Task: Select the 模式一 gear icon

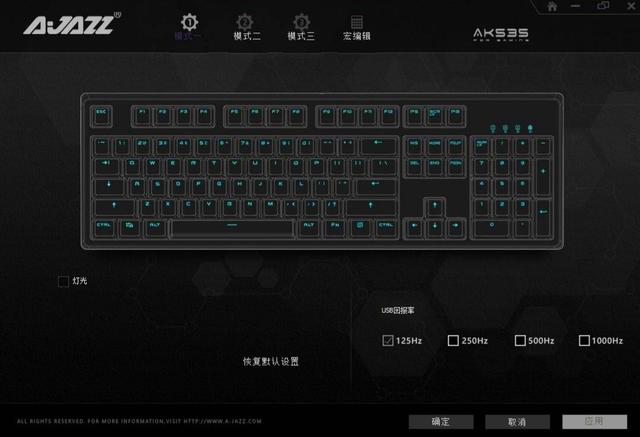Action: coord(189,22)
